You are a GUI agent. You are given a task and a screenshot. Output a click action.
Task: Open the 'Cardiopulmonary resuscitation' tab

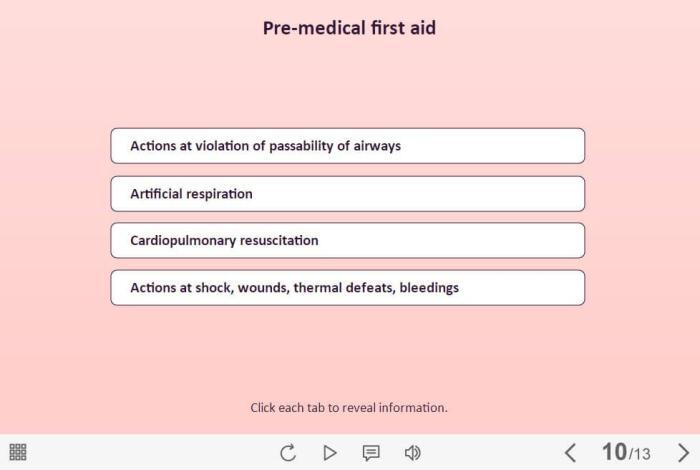[347, 241]
